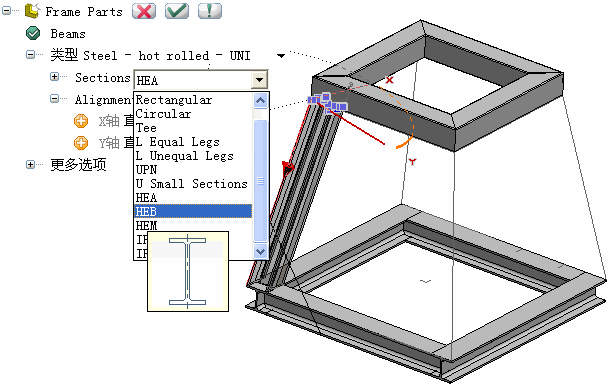Choose HEM section type
610x387 pixels.
(x=193, y=226)
